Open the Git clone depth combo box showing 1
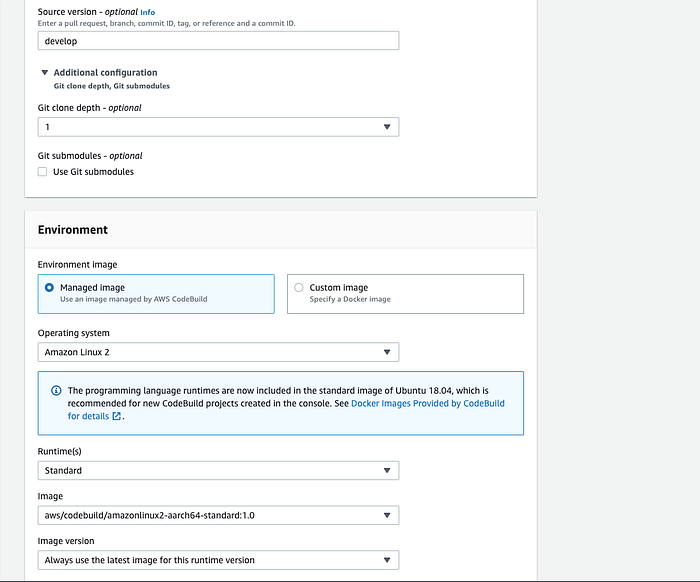The height and width of the screenshot is (582, 700). [x=218, y=127]
